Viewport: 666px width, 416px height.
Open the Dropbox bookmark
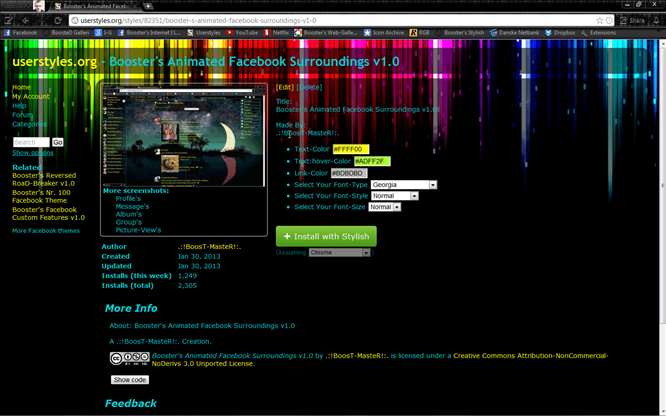(x=560, y=33)
